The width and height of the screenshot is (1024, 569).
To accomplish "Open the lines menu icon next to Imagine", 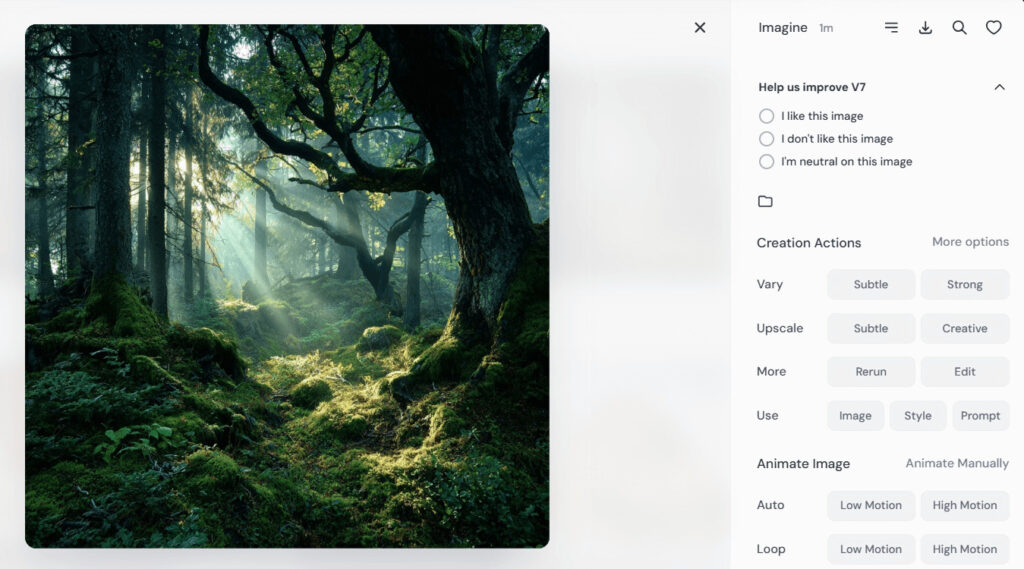I will tap(891, 27).
